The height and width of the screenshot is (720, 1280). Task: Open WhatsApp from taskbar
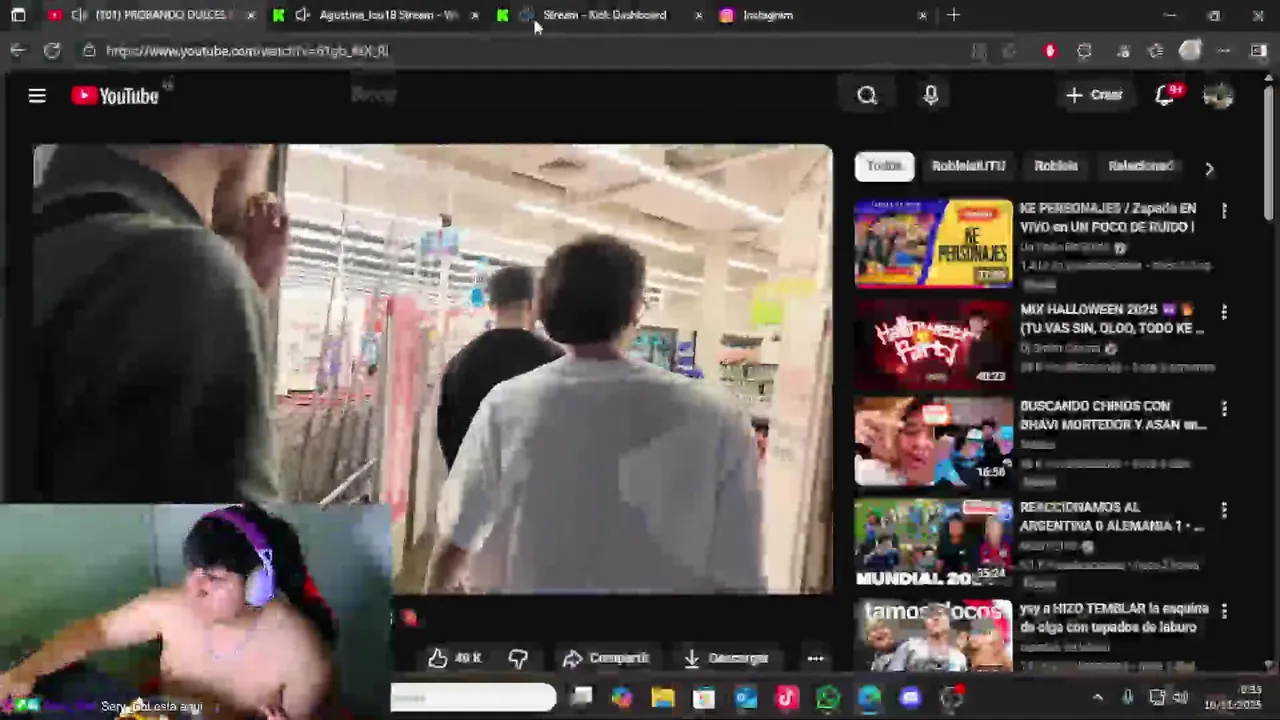click(828, 697)
